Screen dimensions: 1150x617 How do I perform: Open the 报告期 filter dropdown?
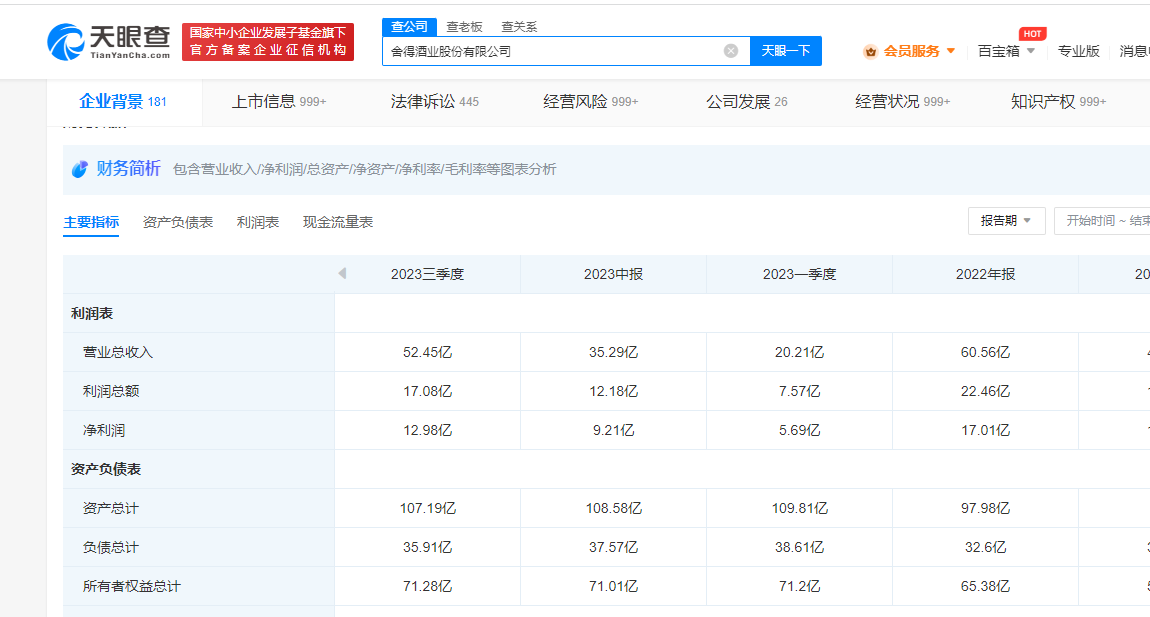point(1006,221)
